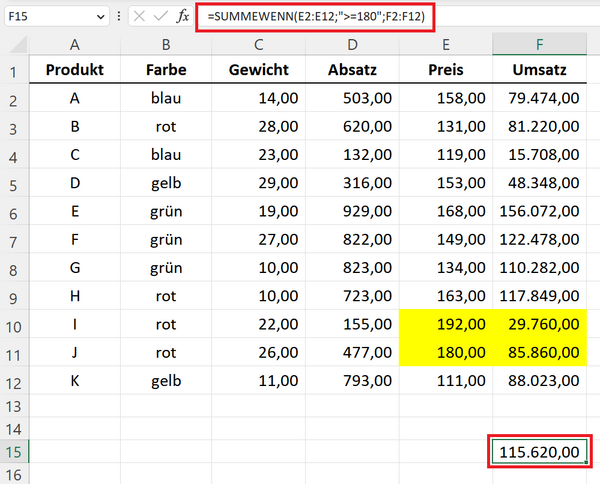This screenshot has height=484, width=600.
Task: Select Produkt cell K
Action: [x=75, y=381]
